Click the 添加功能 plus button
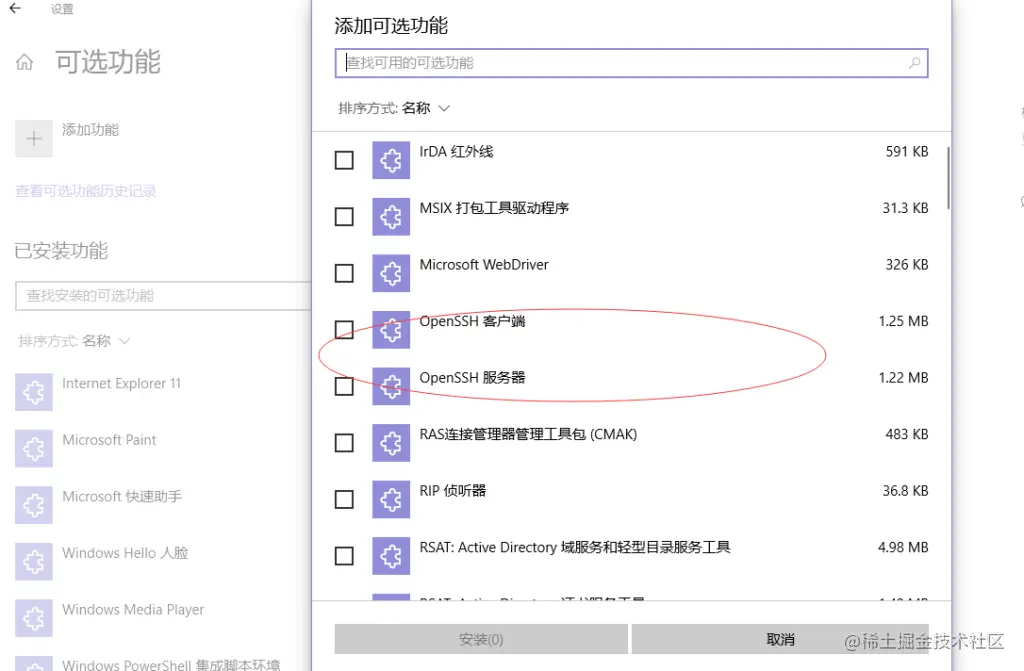Viewport: 1024px width, 671px height. tap(33, 138)
